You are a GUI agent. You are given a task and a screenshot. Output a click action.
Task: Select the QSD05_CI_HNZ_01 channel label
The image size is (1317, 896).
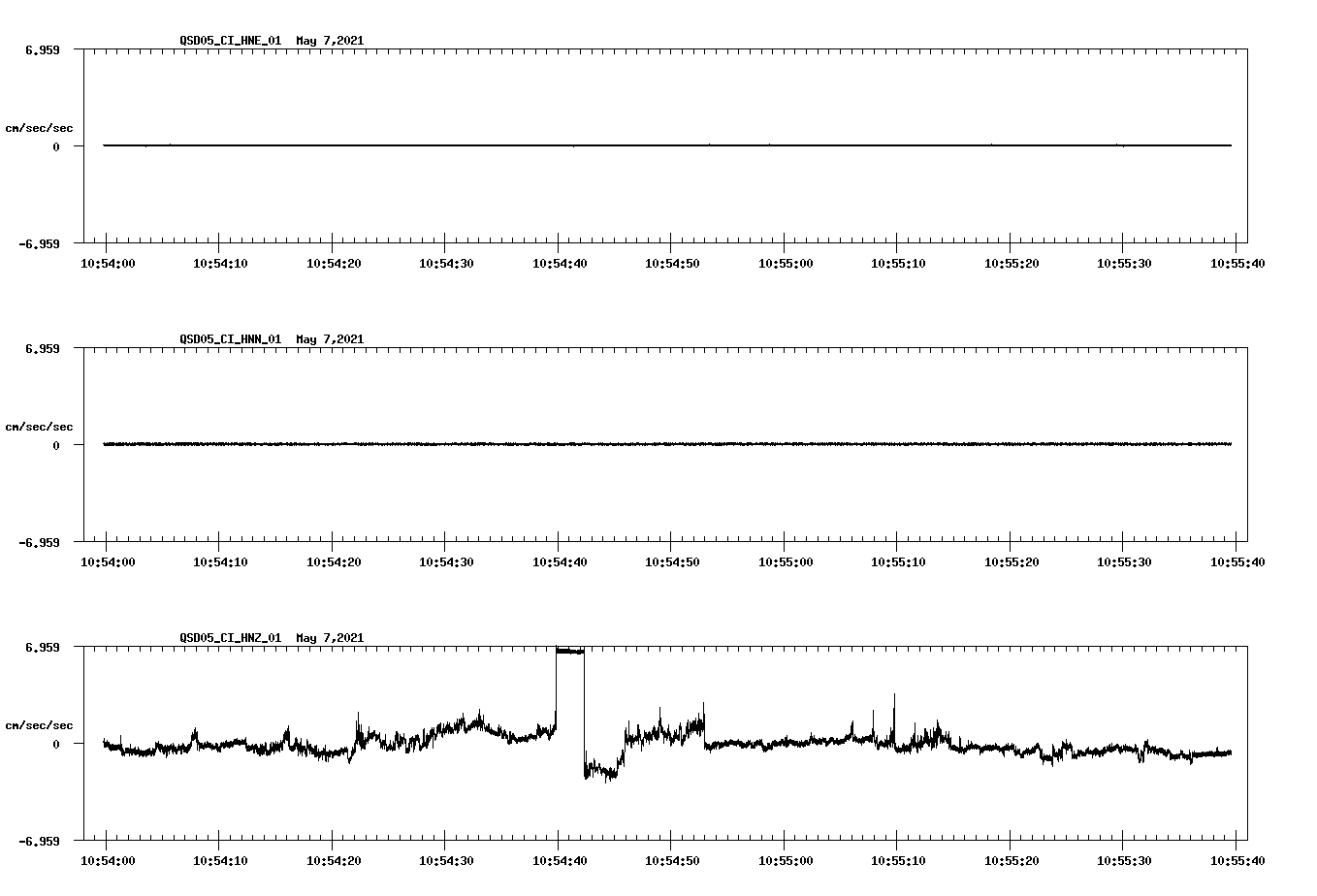[231, 639]
